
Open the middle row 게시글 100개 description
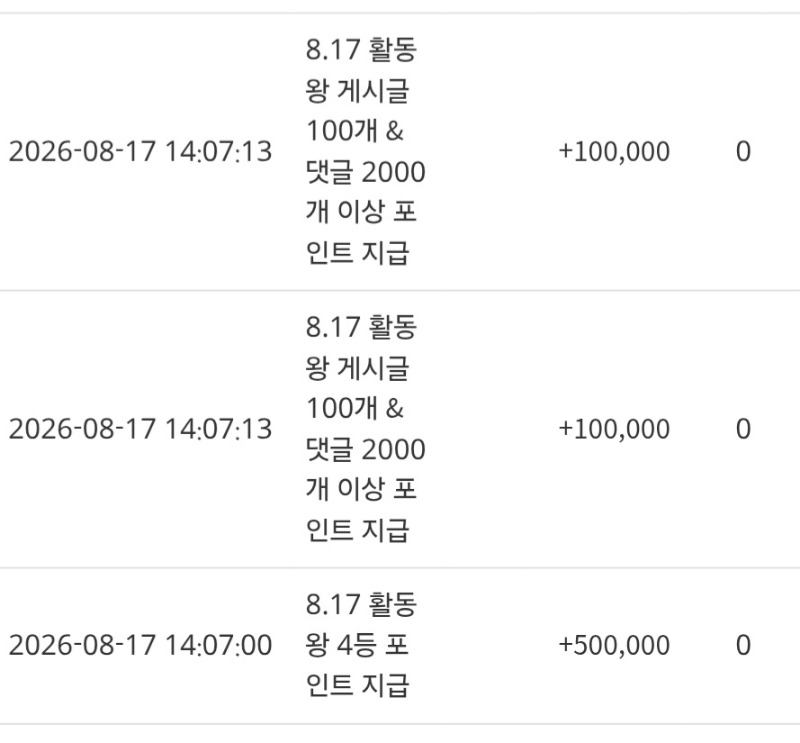(x=365, y=429)
